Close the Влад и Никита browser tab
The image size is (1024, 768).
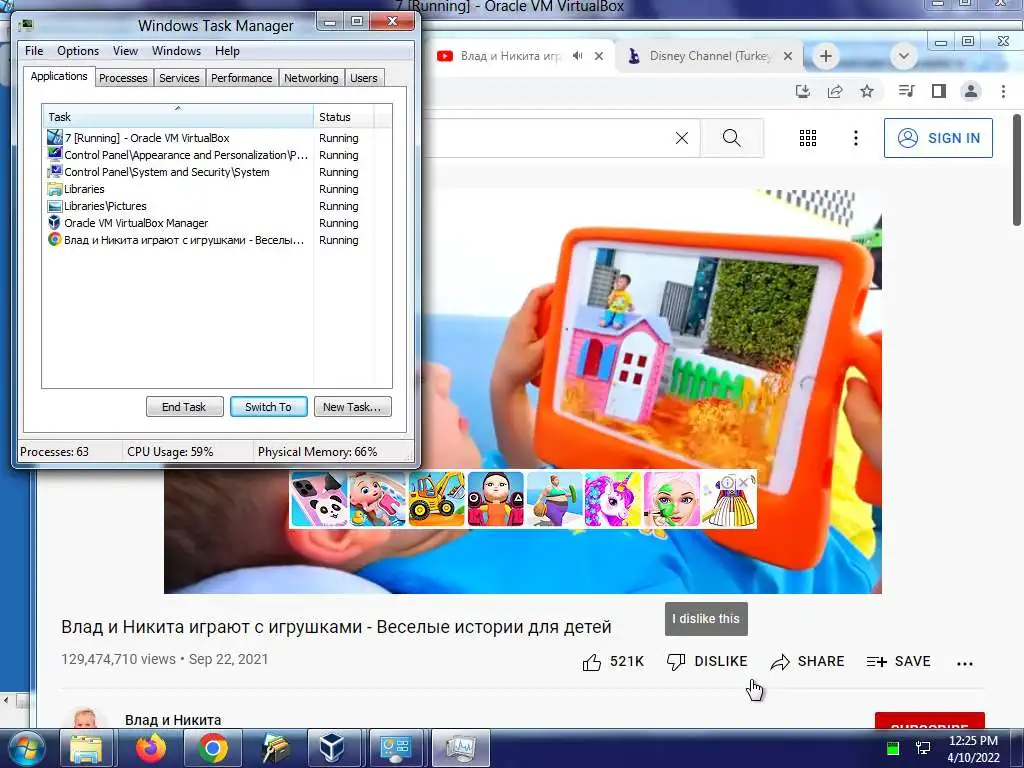pyautogui.click(x=599, y=56)
